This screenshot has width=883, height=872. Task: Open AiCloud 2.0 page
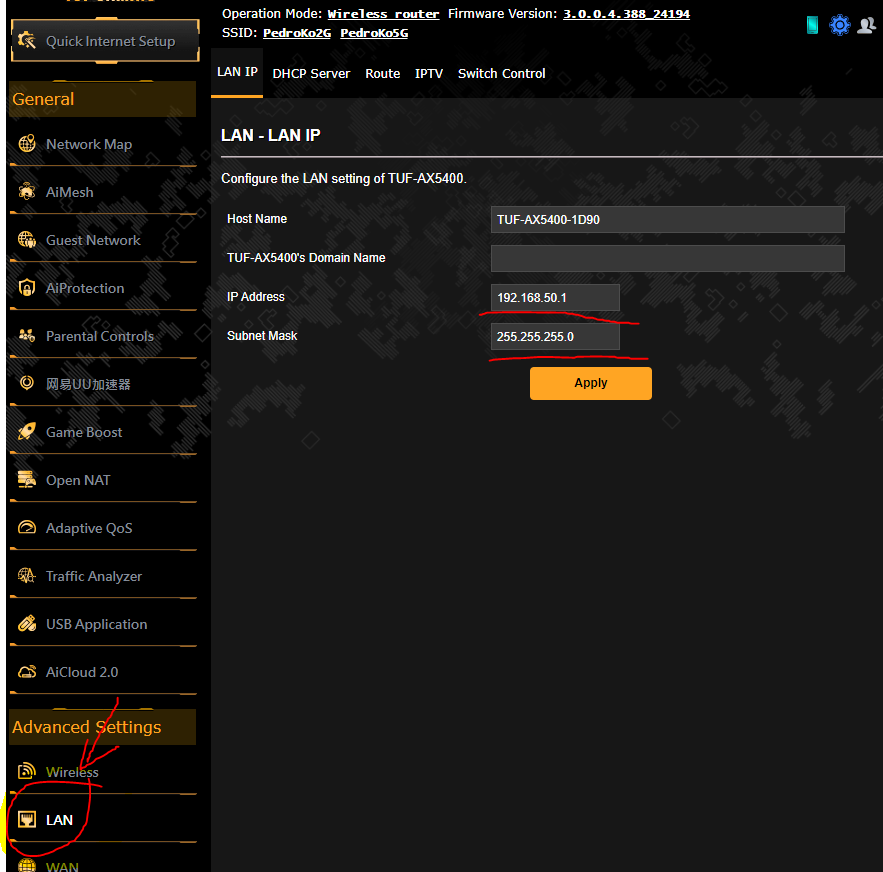103,672
